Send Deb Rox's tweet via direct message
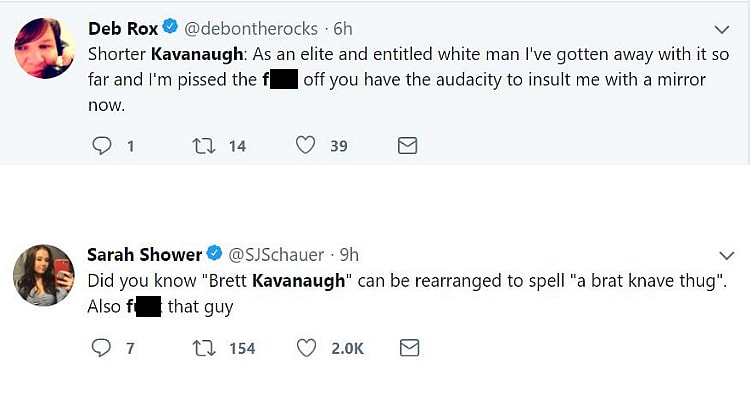Image resolution: width=750 pixels, height=400 pixels. [x=407, y=146]
